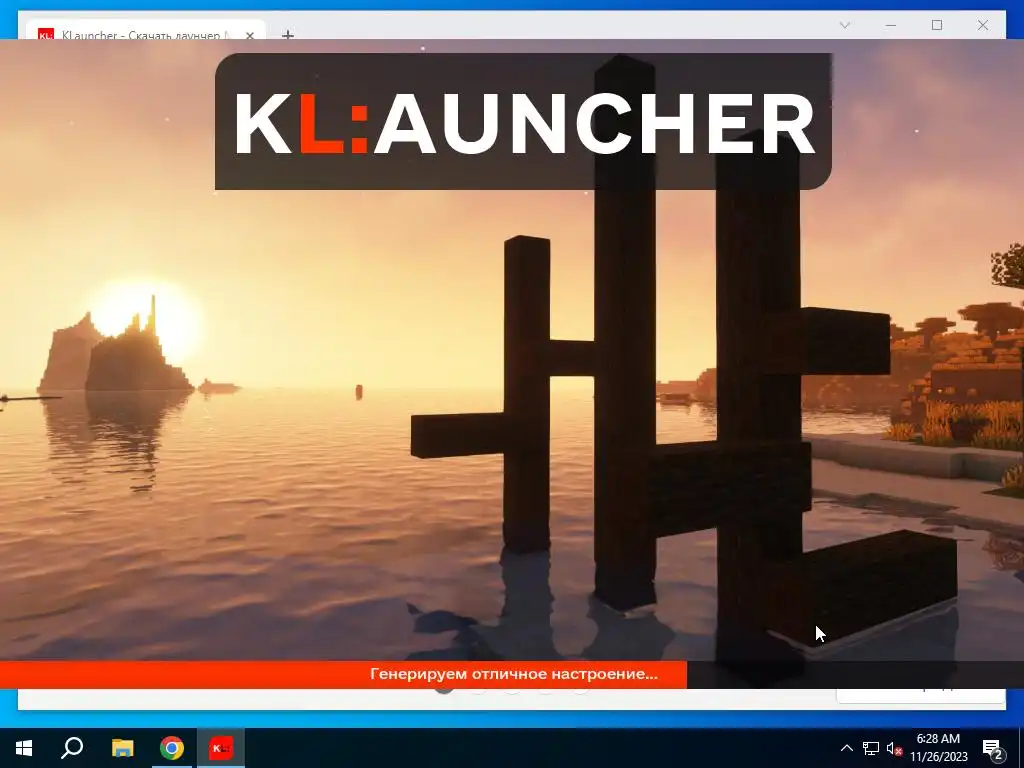Screen dimensions: 1024x768
Task: Open muted volume tray icon
Action: 894,748
